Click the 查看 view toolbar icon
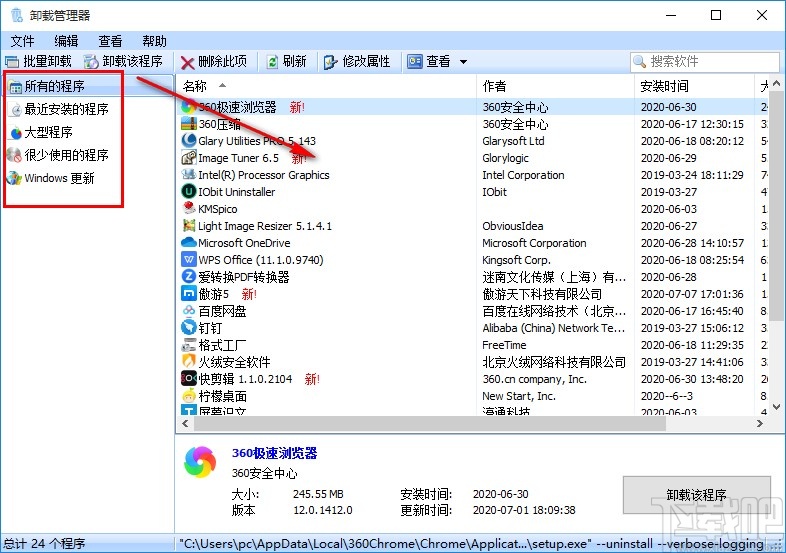 (x=415, y=62)
